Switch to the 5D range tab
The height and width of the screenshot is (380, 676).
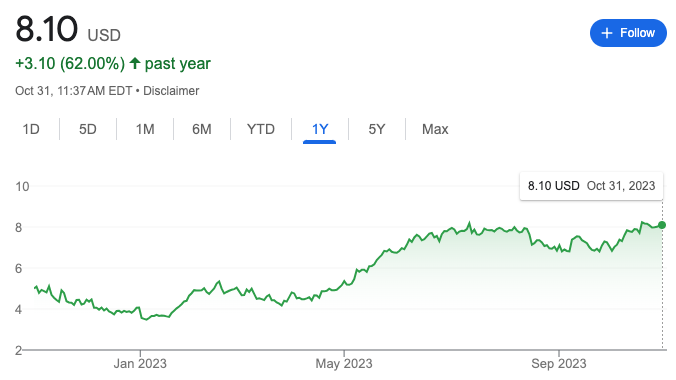88,129
